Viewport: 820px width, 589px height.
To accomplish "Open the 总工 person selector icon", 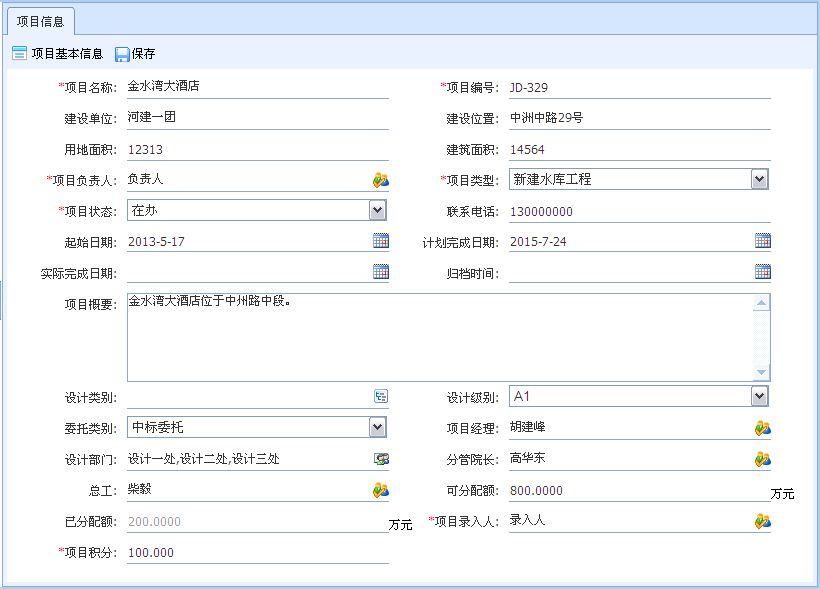I will tap(380, 488).
